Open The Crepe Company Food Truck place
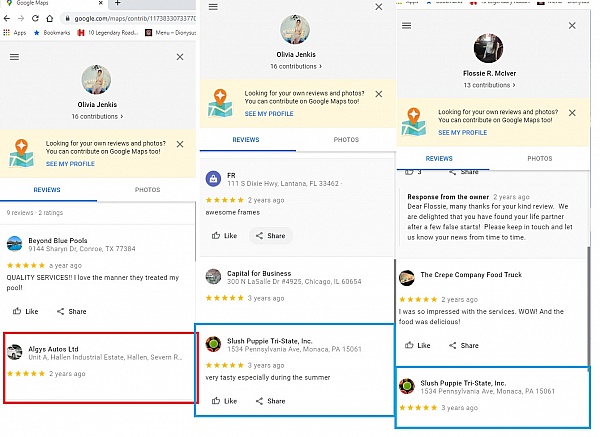The height and width of the screenshot is (437, 600). point(471,275)
